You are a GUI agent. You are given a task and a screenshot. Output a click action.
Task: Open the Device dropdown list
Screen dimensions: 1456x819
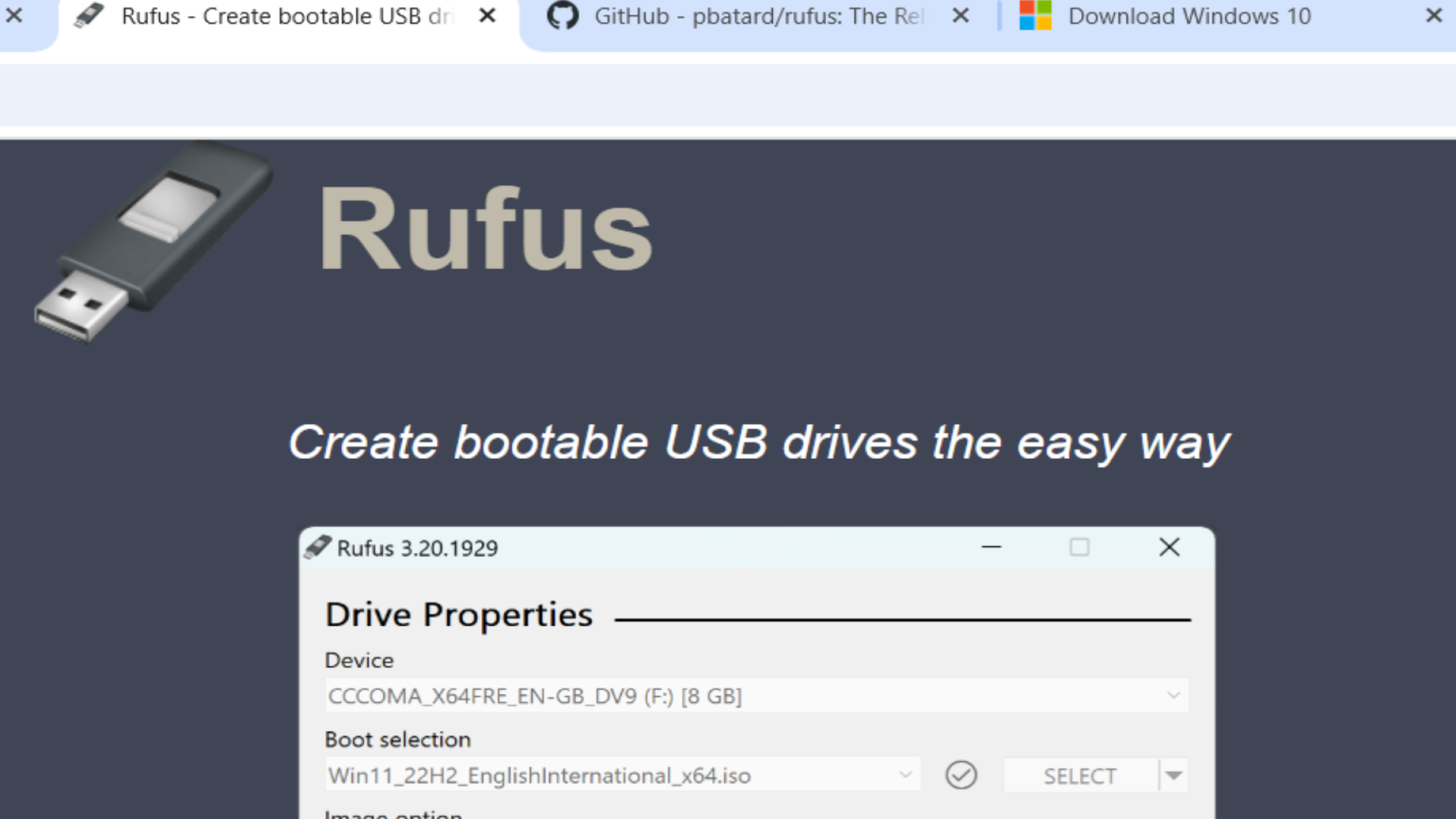pyautogui.click(x=757, y=696)
